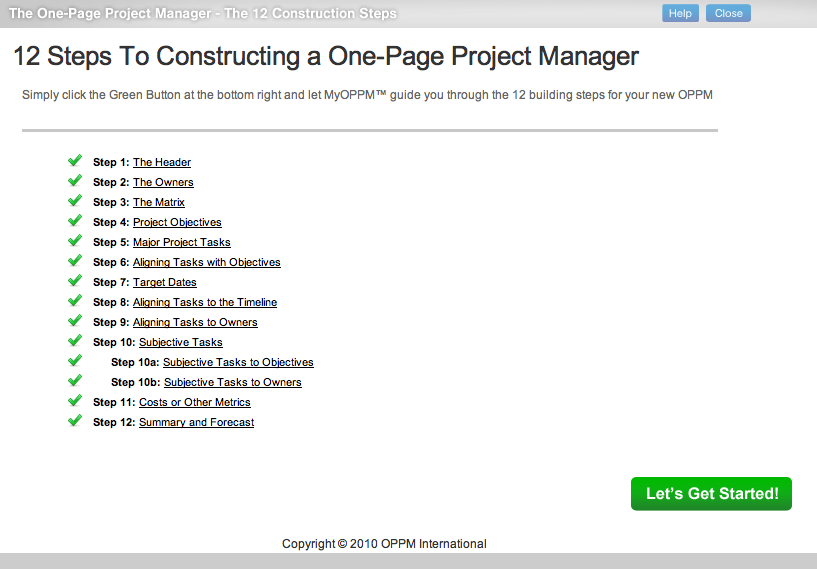Click the Simply click the Green Button instruction text
This screenshot has width=817, height=569.
tap(367, 95)
